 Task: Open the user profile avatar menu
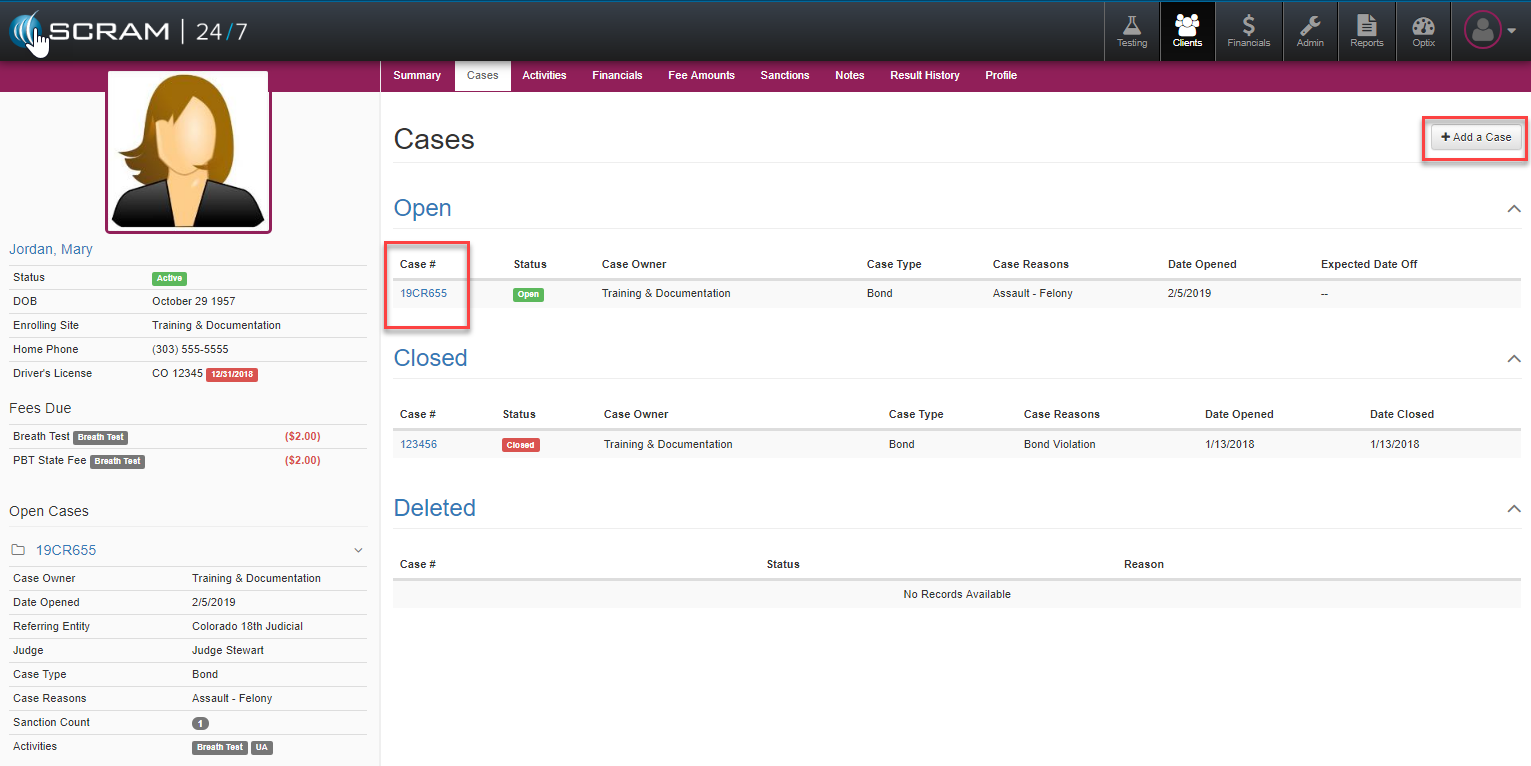[x=1489, y=30]
